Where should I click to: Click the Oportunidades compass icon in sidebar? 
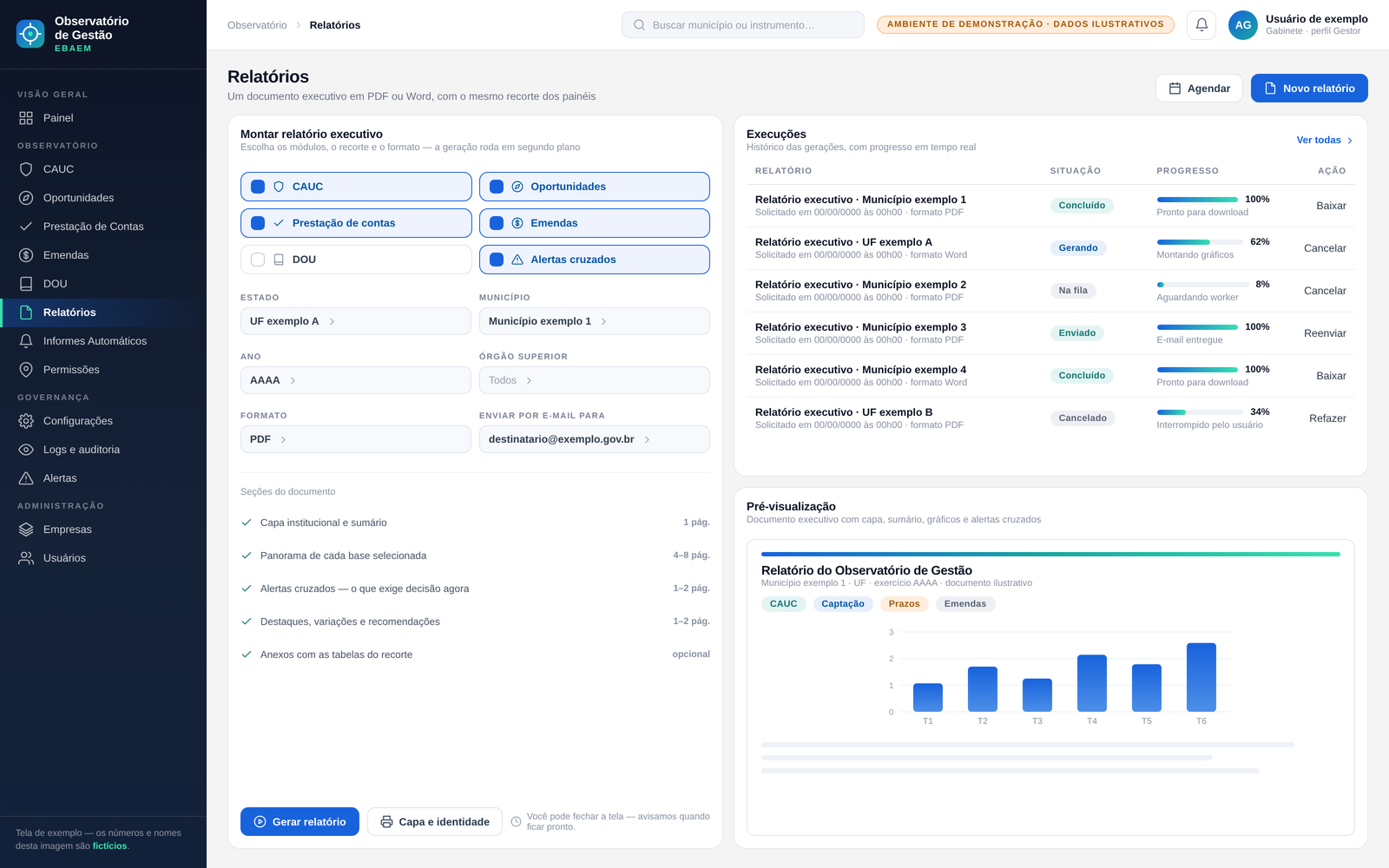(x=26, y=198)
